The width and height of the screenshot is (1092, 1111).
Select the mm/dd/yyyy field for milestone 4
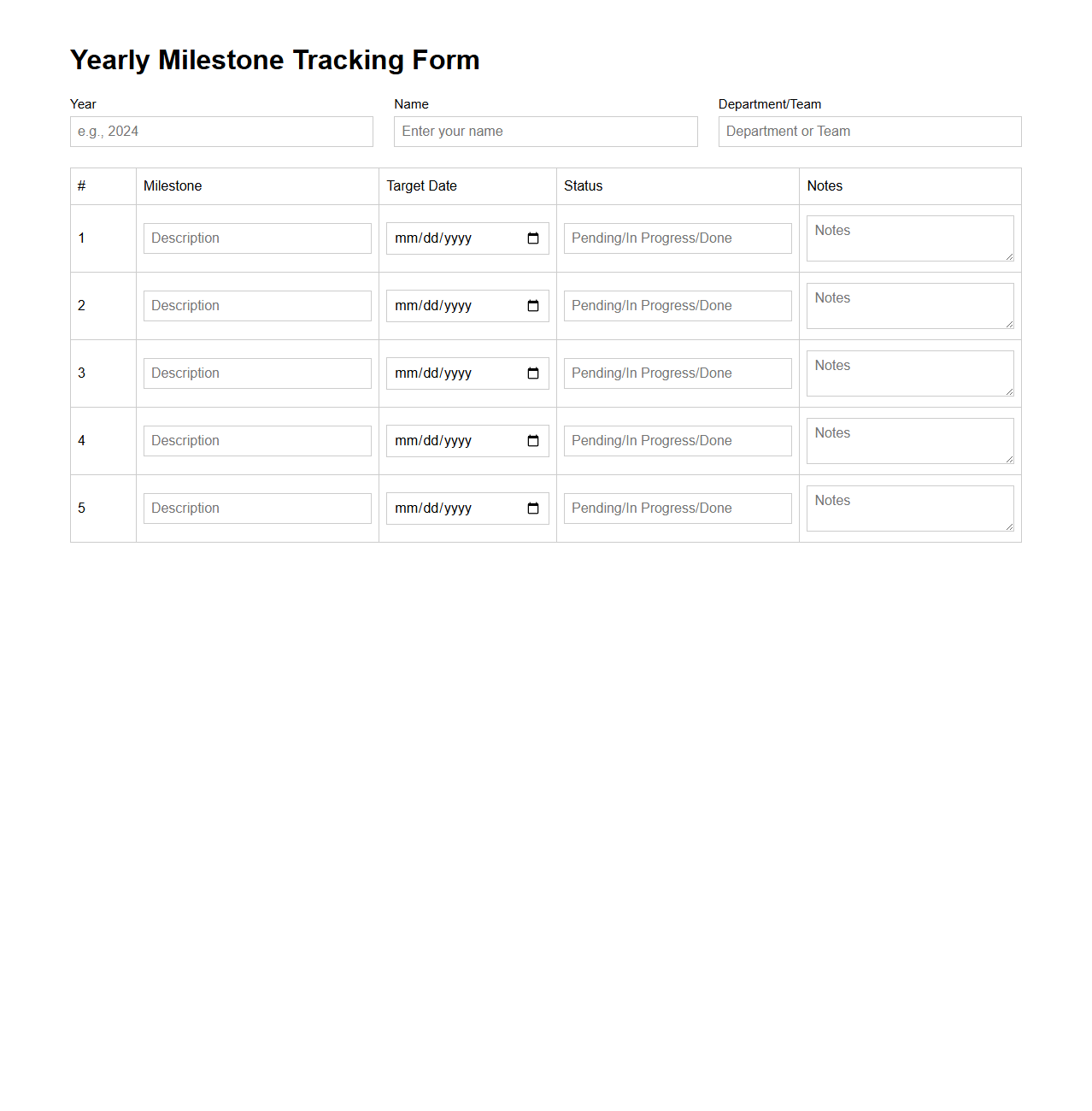pyautogui.click(x=453, y=440)
